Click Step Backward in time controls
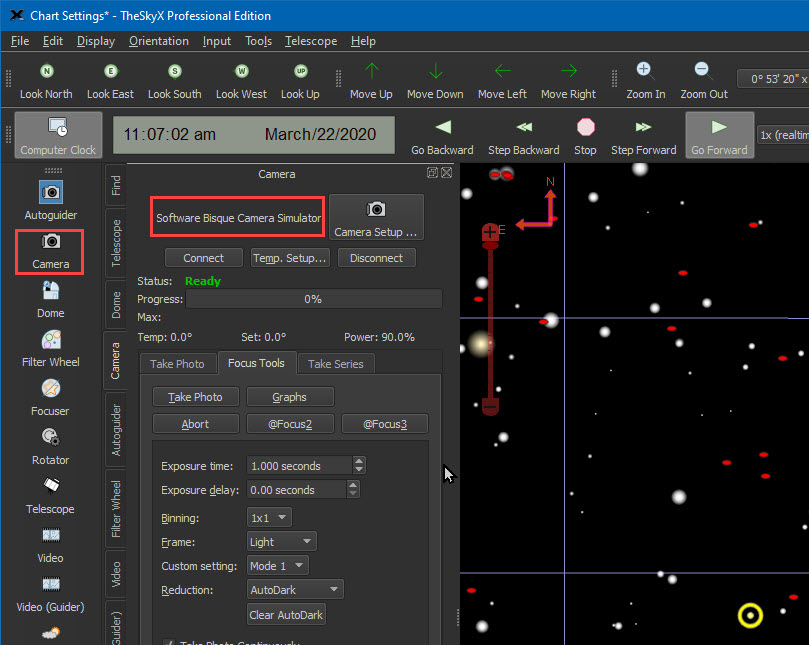Screen dimensions: 809x645 point(524,136)
